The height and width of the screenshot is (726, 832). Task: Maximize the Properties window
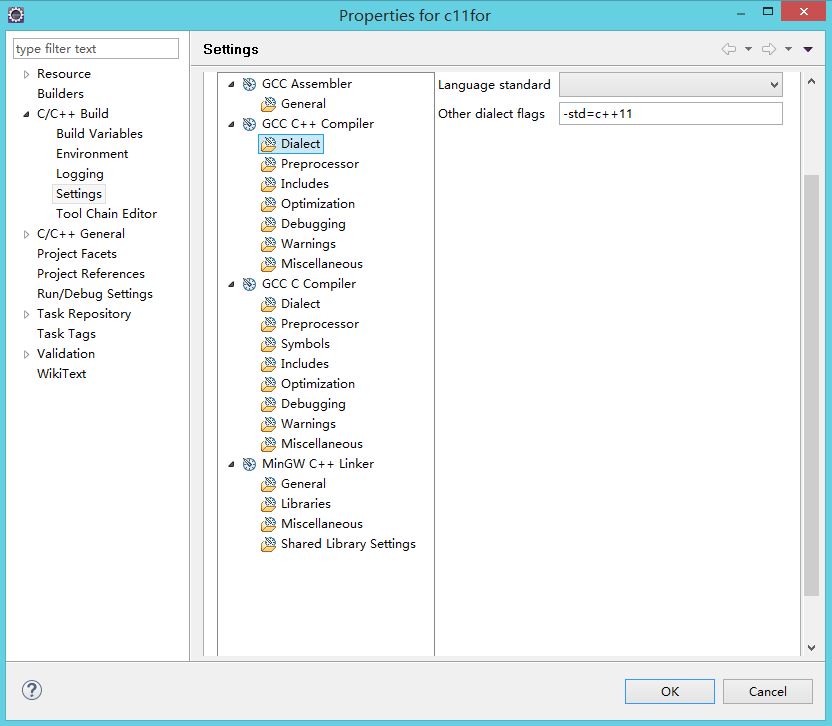coord(768,11)
